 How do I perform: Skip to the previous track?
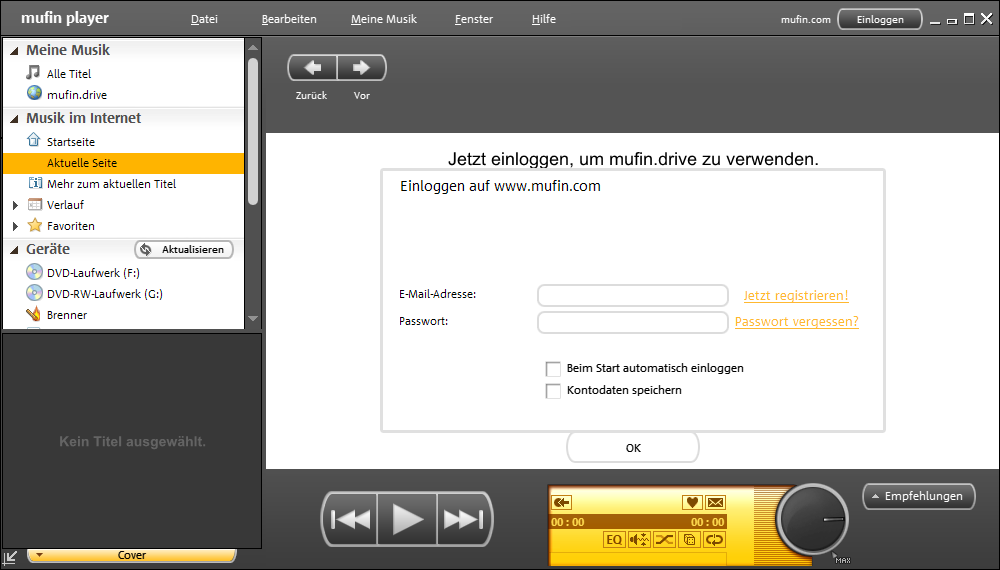click(x=350, y=519)
